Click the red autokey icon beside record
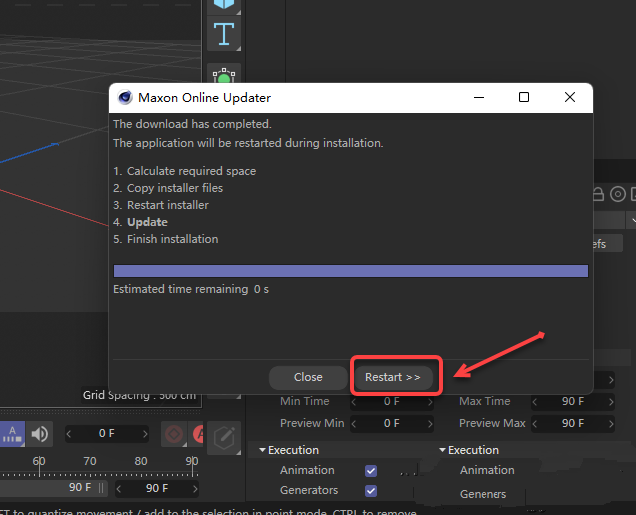Screen dimensions: 636x515 point(198,434)
